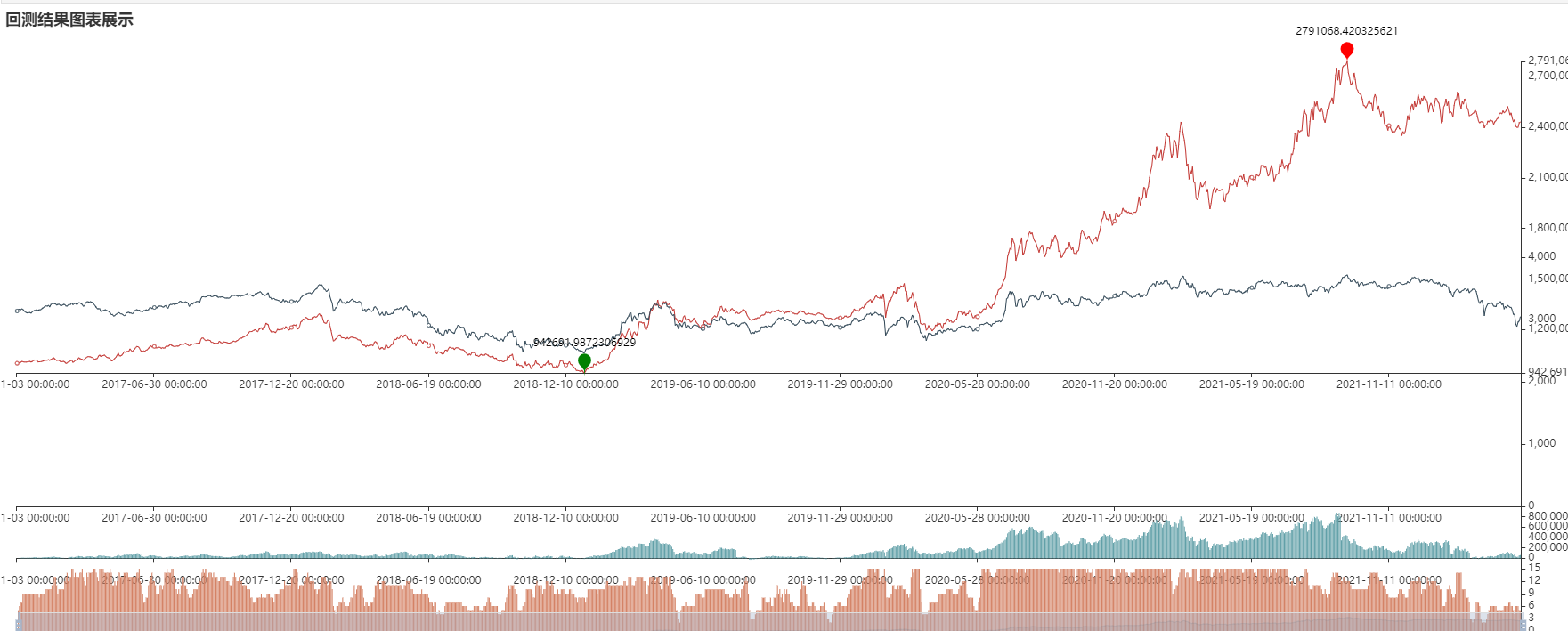Viewport: 1568px width, 639px height.
Task: Click 2017-12-20 label above the teal volume bars
Action: pyautogui.click(x=291, y=518)
